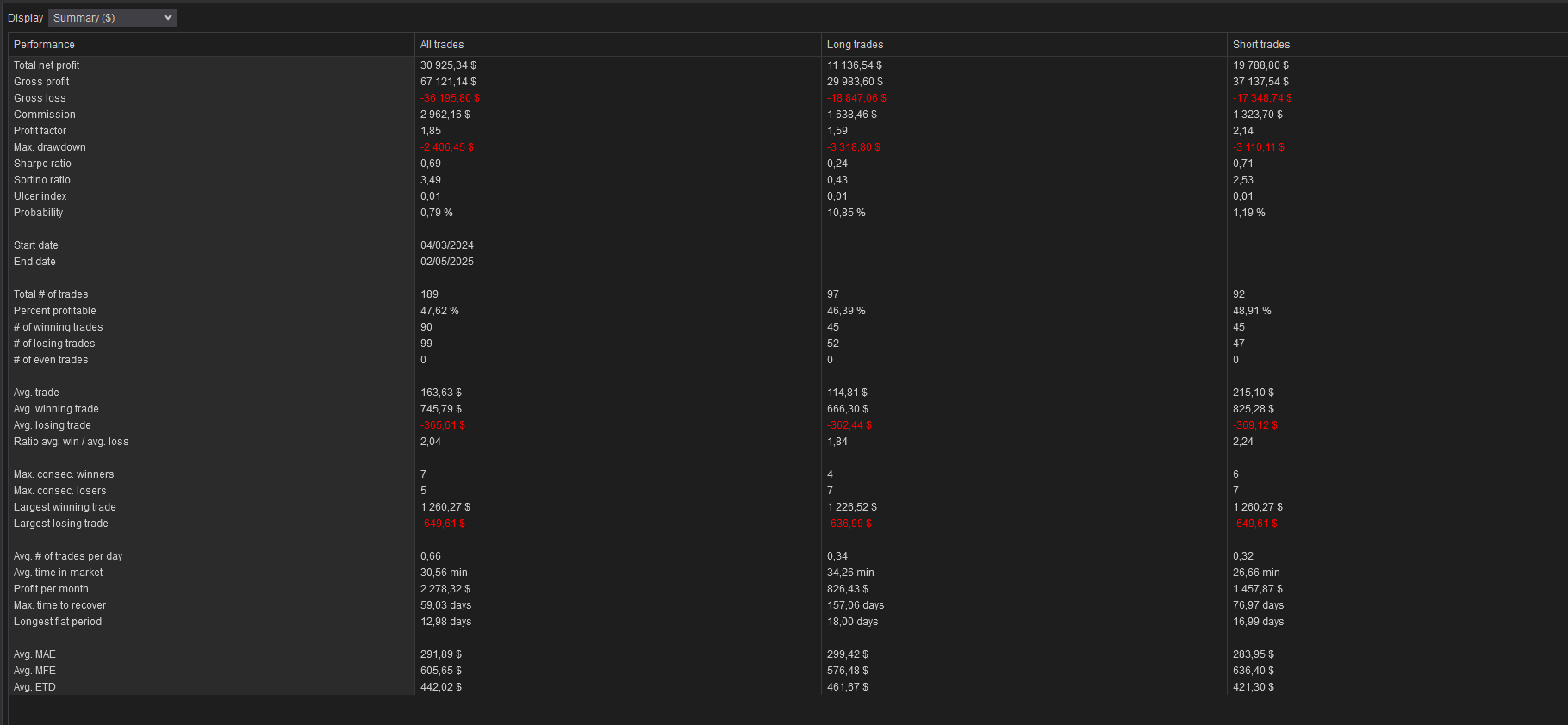Click All trades profit per month 2 278,32 $
Viewport: 1568px width, 725px height.
445,589
